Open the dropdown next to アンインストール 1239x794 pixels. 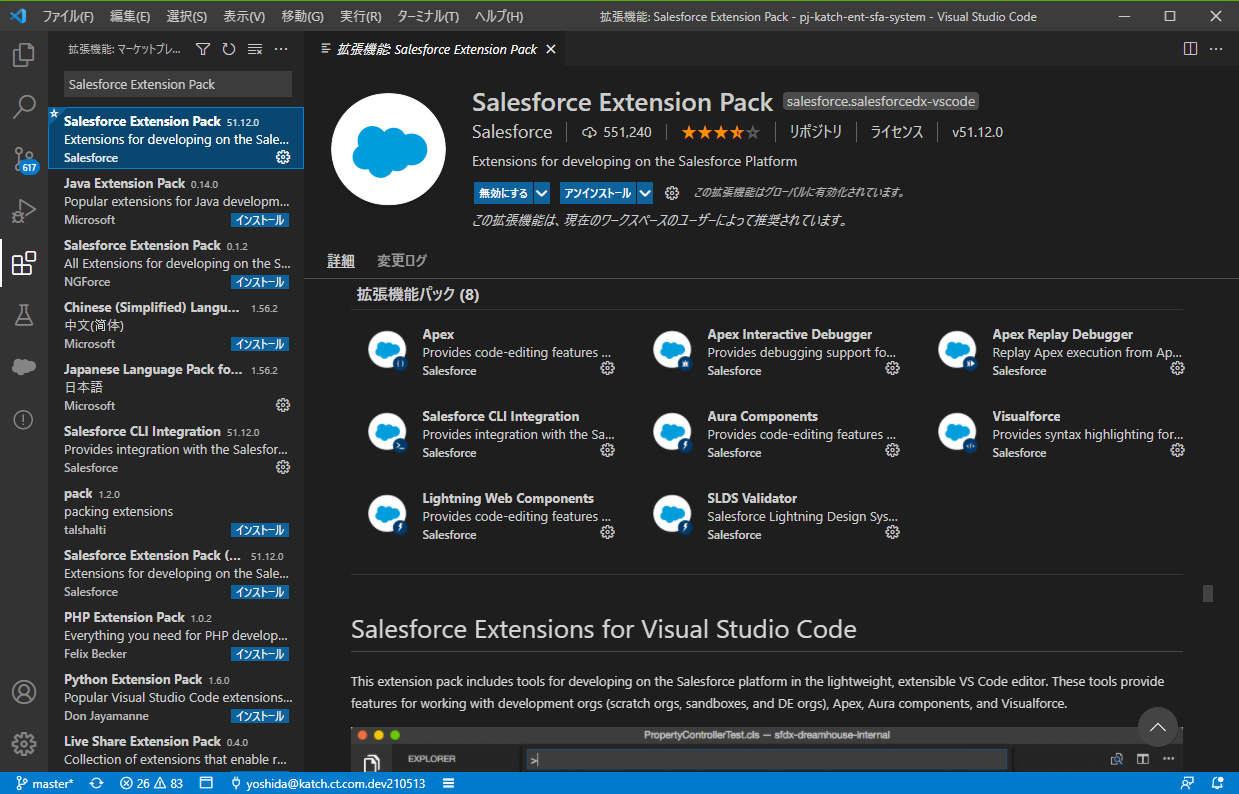pos(644,192)
